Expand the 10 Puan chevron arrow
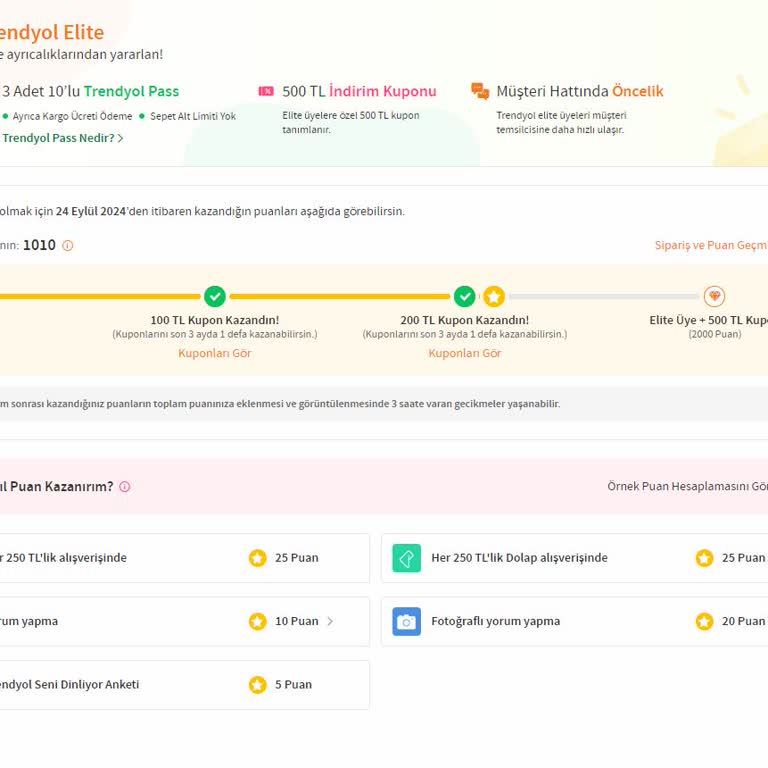 pyautogui.click(x=330, y=621)
